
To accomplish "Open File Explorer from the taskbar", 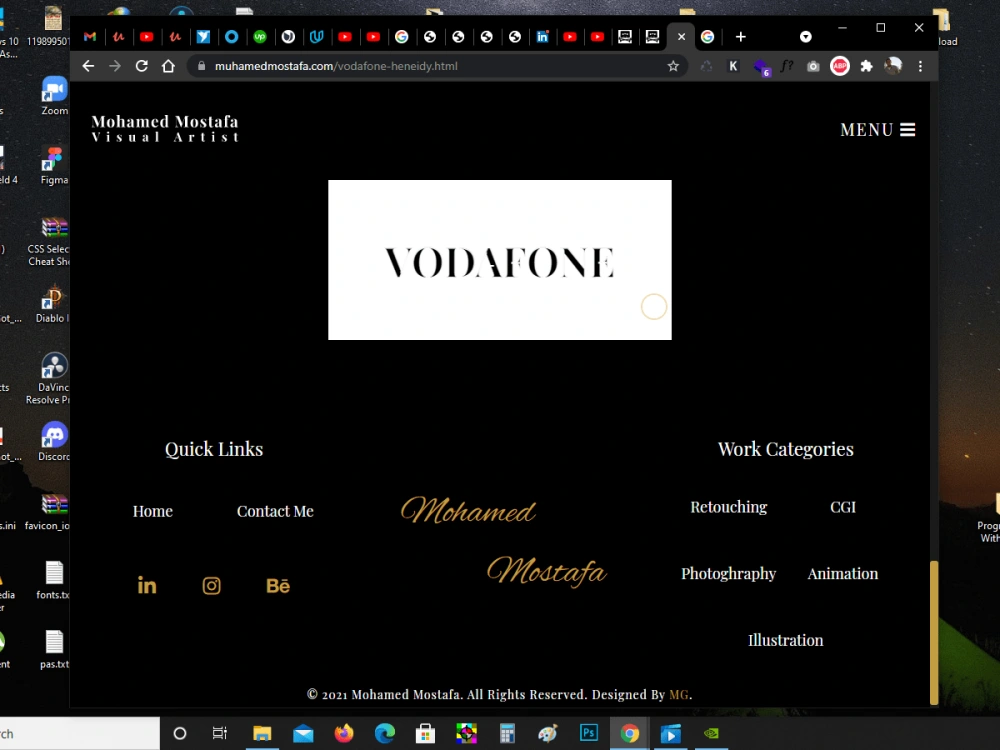I will [x=262, y=733].
